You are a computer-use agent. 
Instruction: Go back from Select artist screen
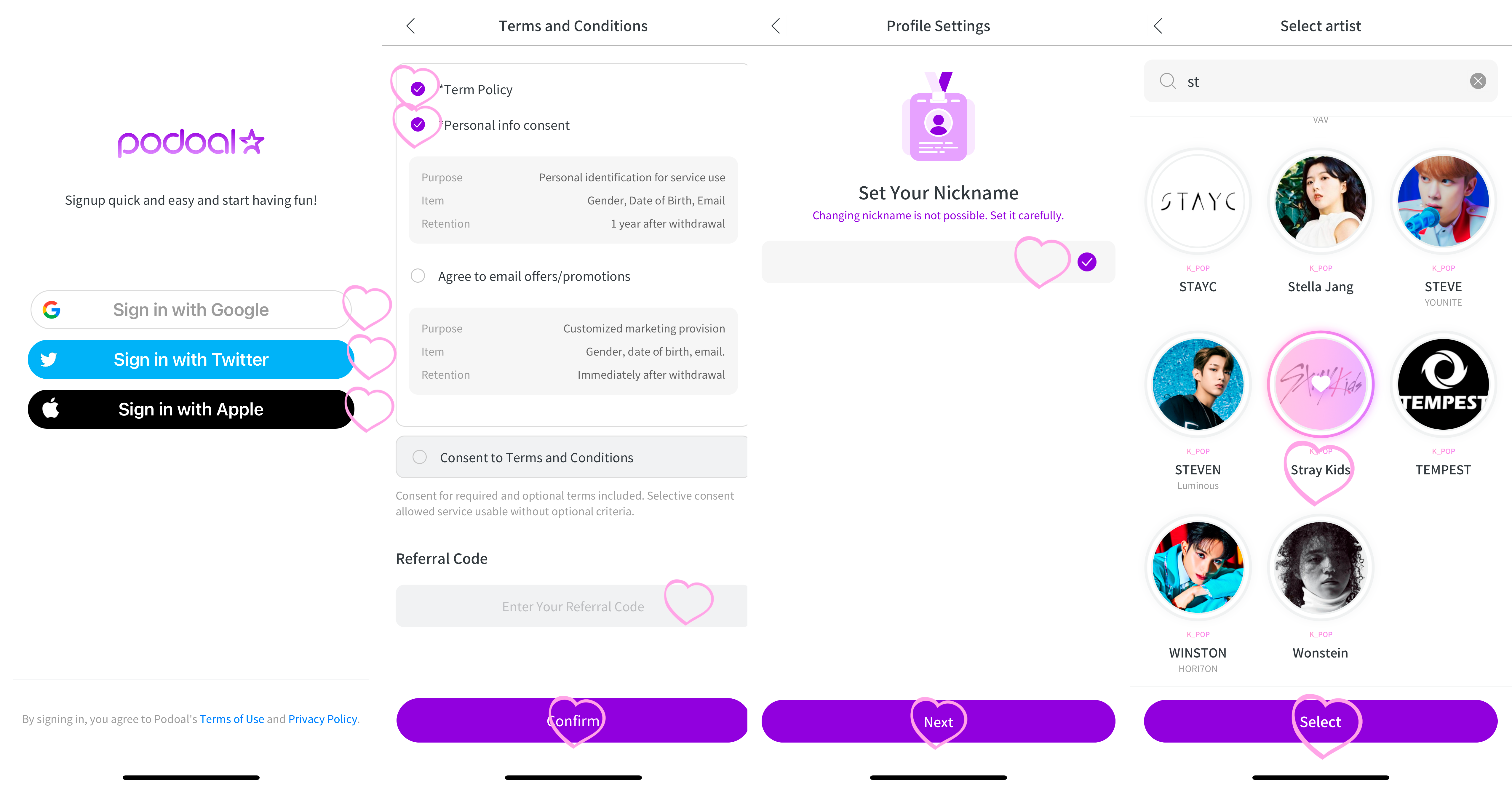(1158, 26)
